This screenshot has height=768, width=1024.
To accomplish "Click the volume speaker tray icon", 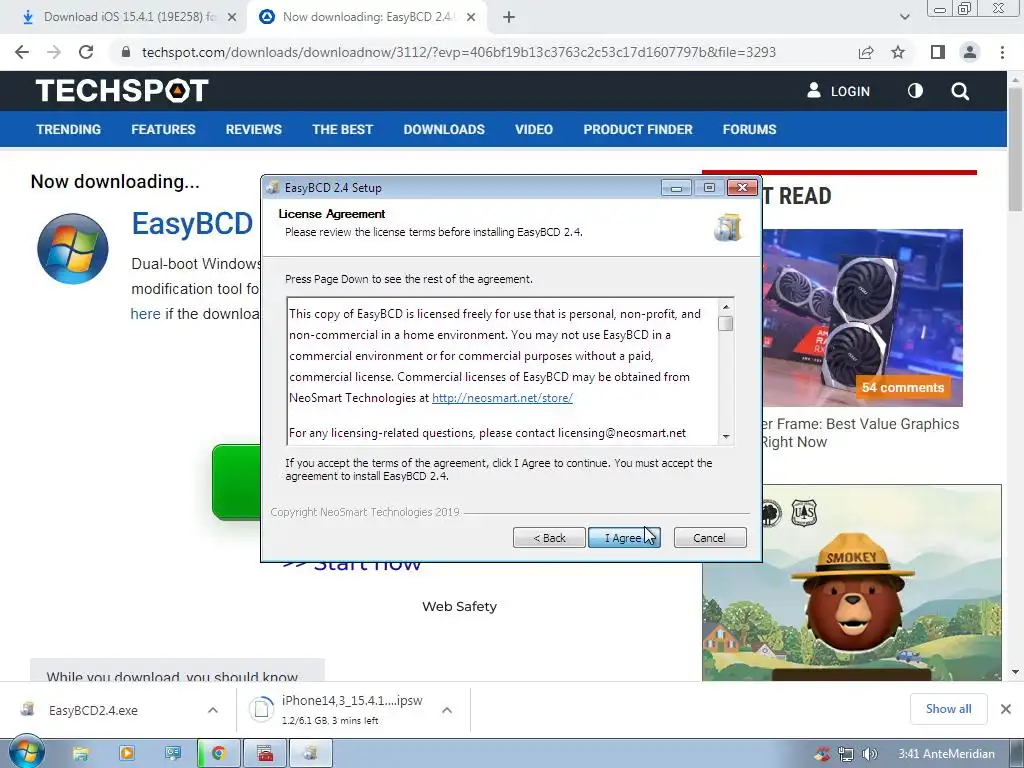I will pyautogui.click(x=869, y=754).
